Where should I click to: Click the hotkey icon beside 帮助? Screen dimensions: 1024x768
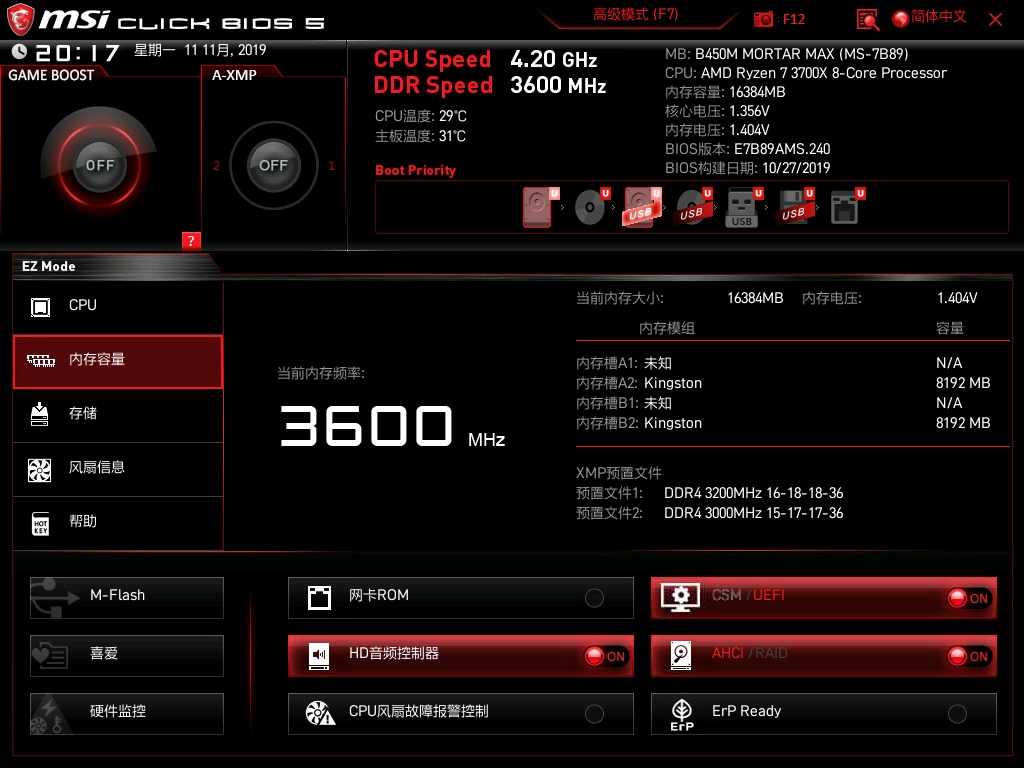click(40, 524)
